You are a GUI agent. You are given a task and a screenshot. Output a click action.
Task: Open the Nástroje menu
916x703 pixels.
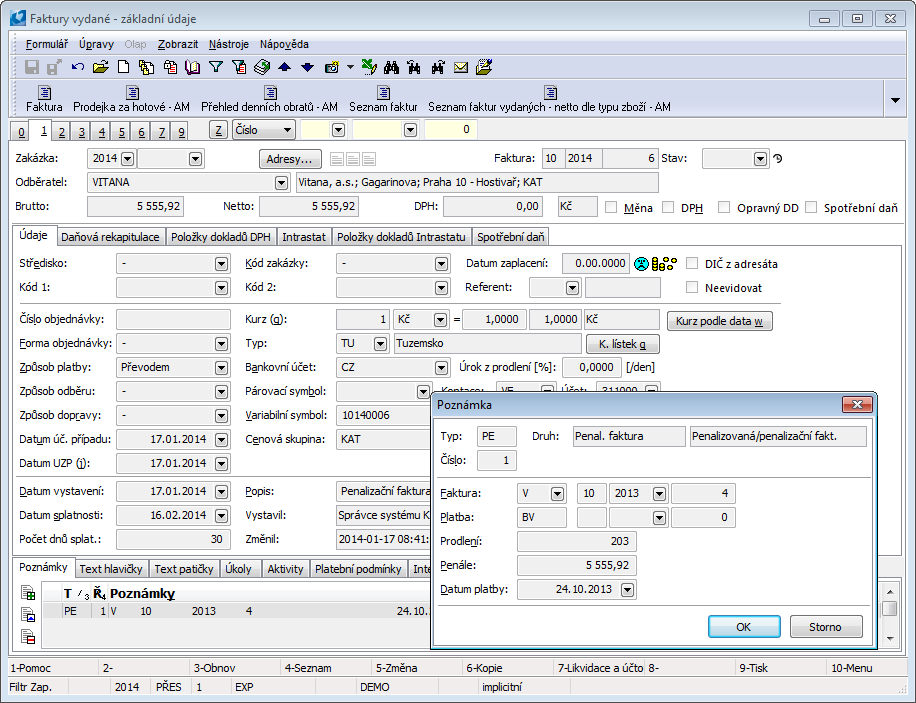[229, 44]
